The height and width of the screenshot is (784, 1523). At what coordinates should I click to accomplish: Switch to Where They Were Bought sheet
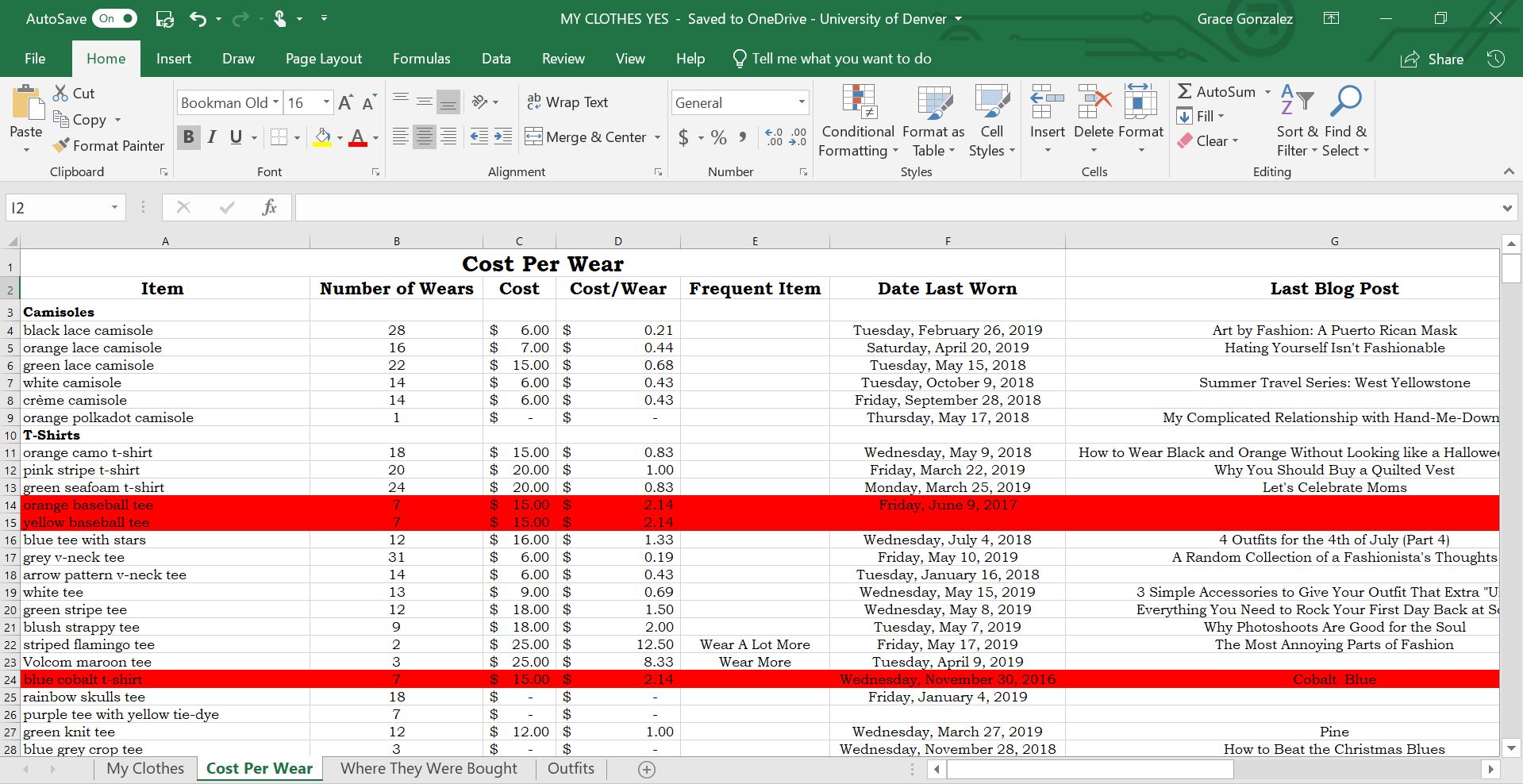(429, 768)
